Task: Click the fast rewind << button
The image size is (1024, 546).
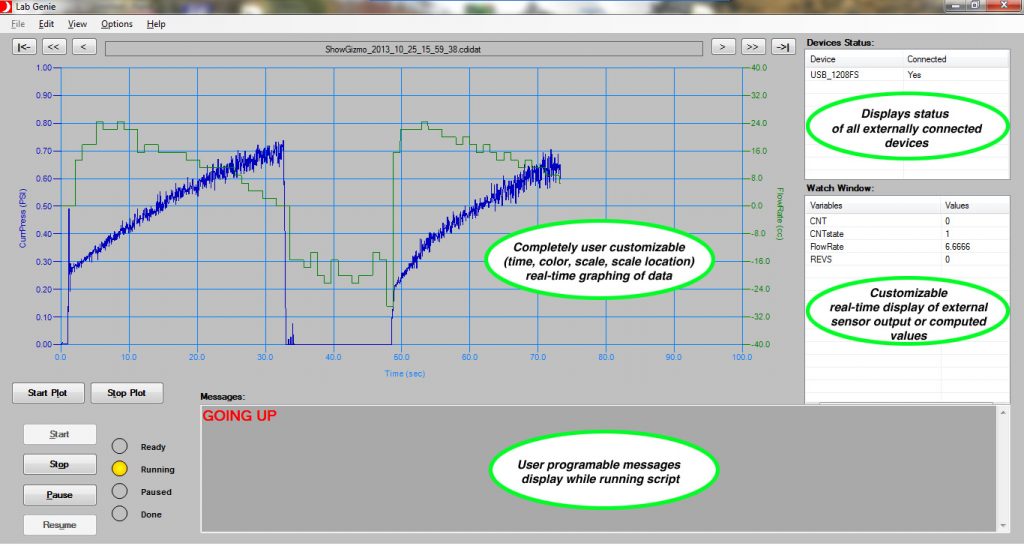Action: click(54, 47)
